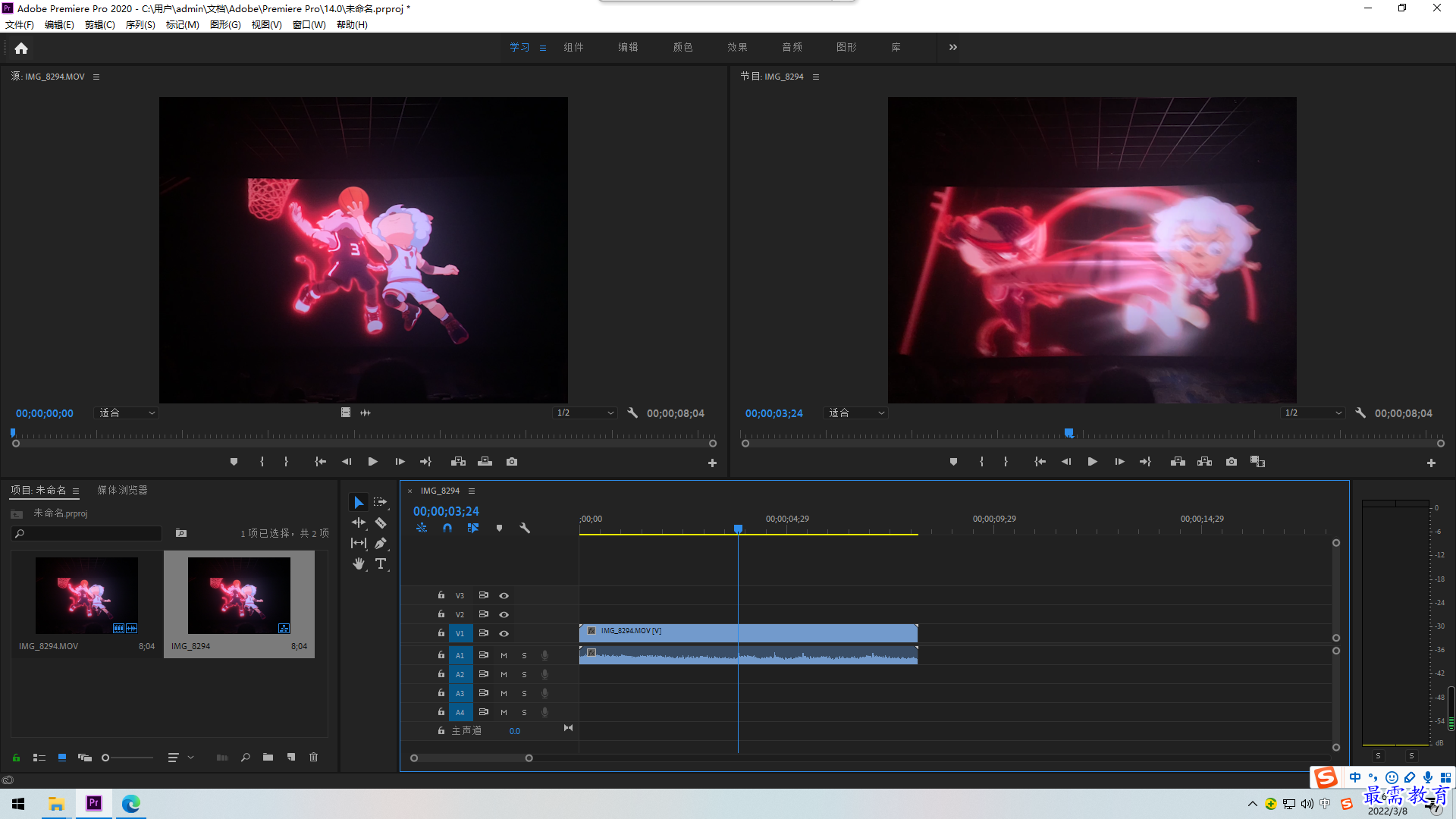Switch to 效果 workspace tab

point(737,47)
